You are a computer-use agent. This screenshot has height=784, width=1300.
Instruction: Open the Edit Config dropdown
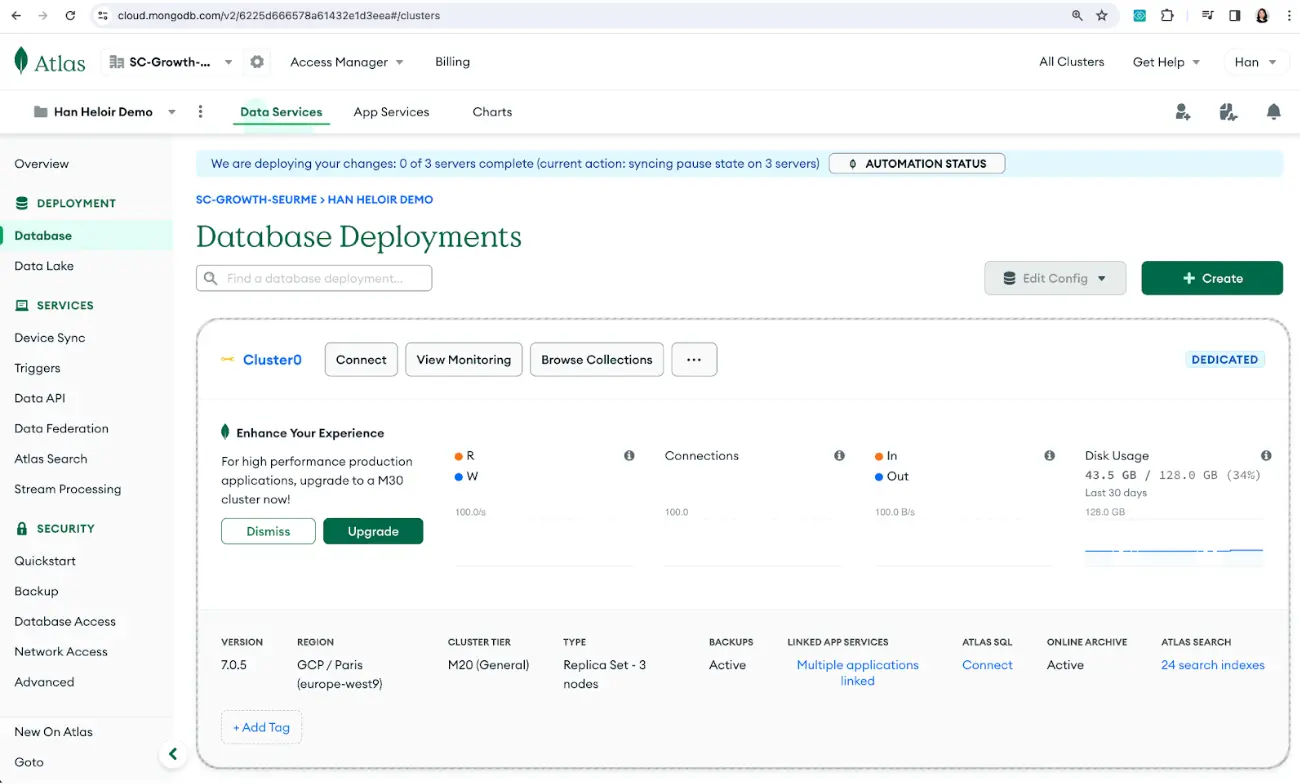point(1055,278)
